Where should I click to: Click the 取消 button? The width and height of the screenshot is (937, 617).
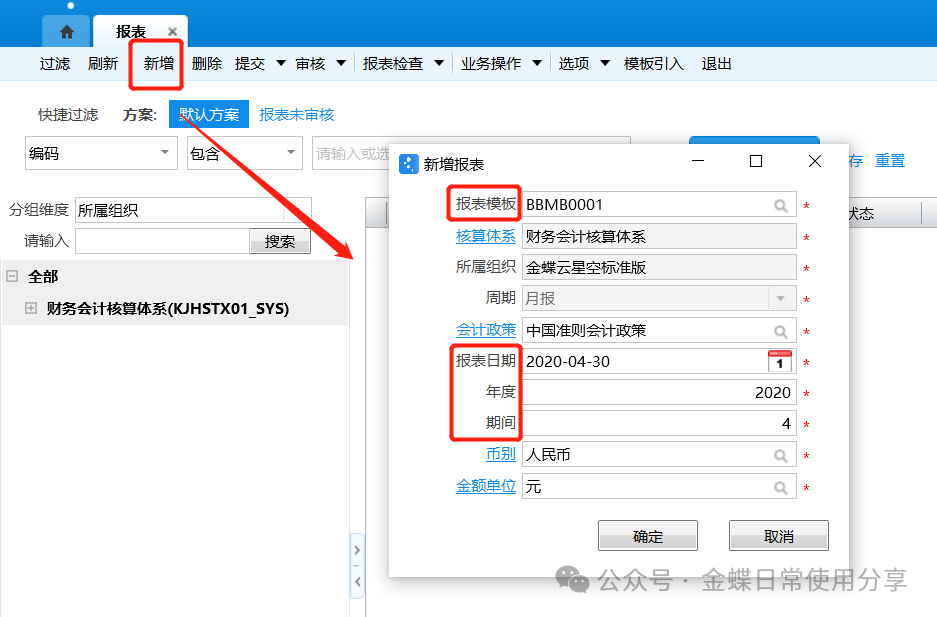[x=778, y=536]
